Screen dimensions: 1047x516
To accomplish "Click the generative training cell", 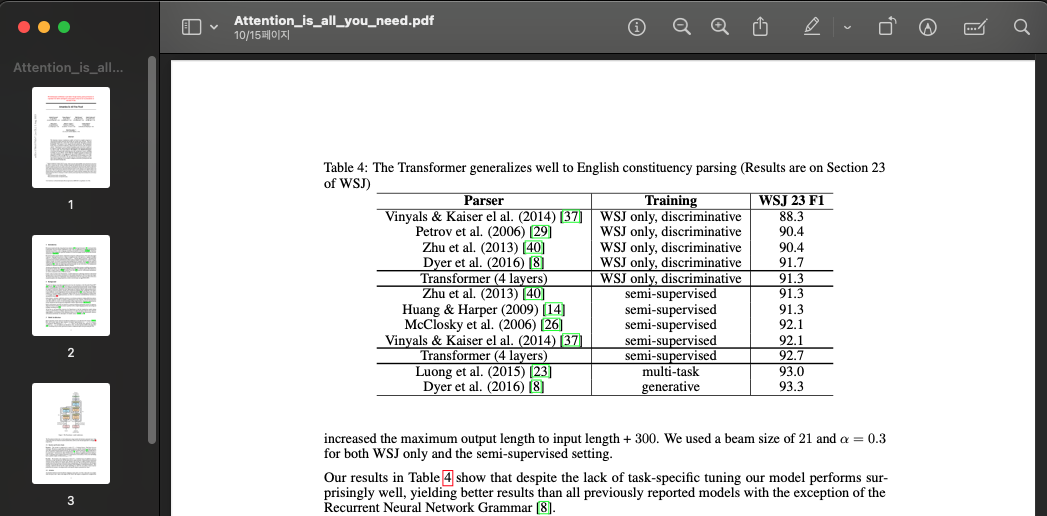I will (x=670, y=386).
